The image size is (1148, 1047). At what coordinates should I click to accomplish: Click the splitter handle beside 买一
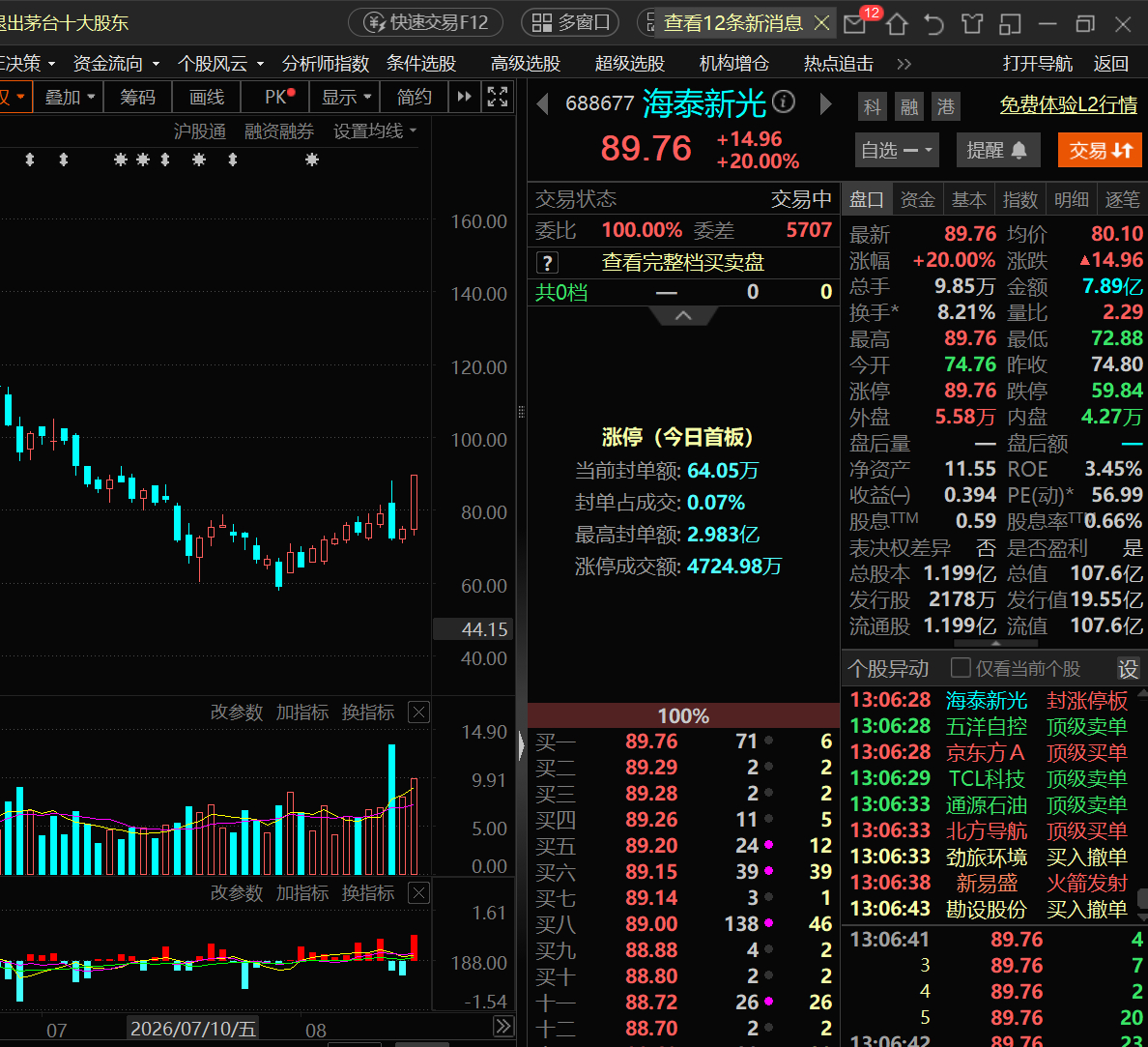click(521, 746)
